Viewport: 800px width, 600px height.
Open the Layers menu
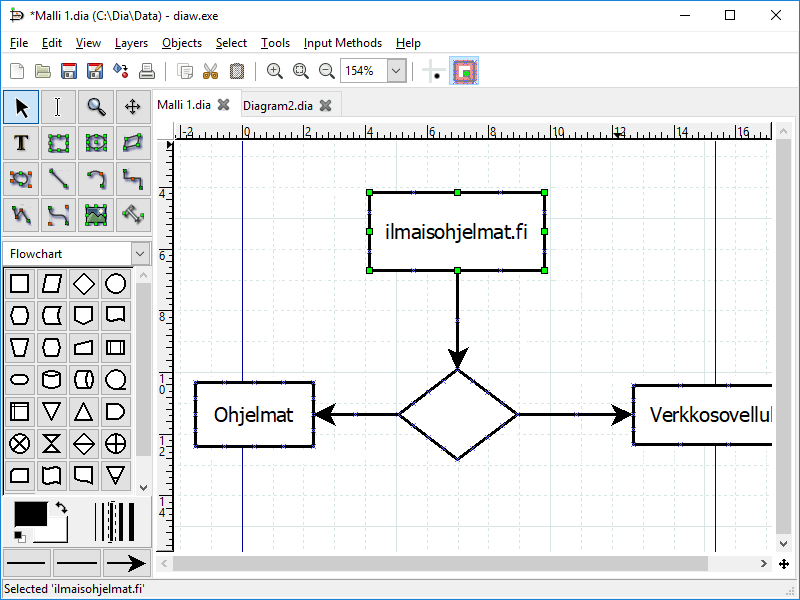tap(131, 43)
